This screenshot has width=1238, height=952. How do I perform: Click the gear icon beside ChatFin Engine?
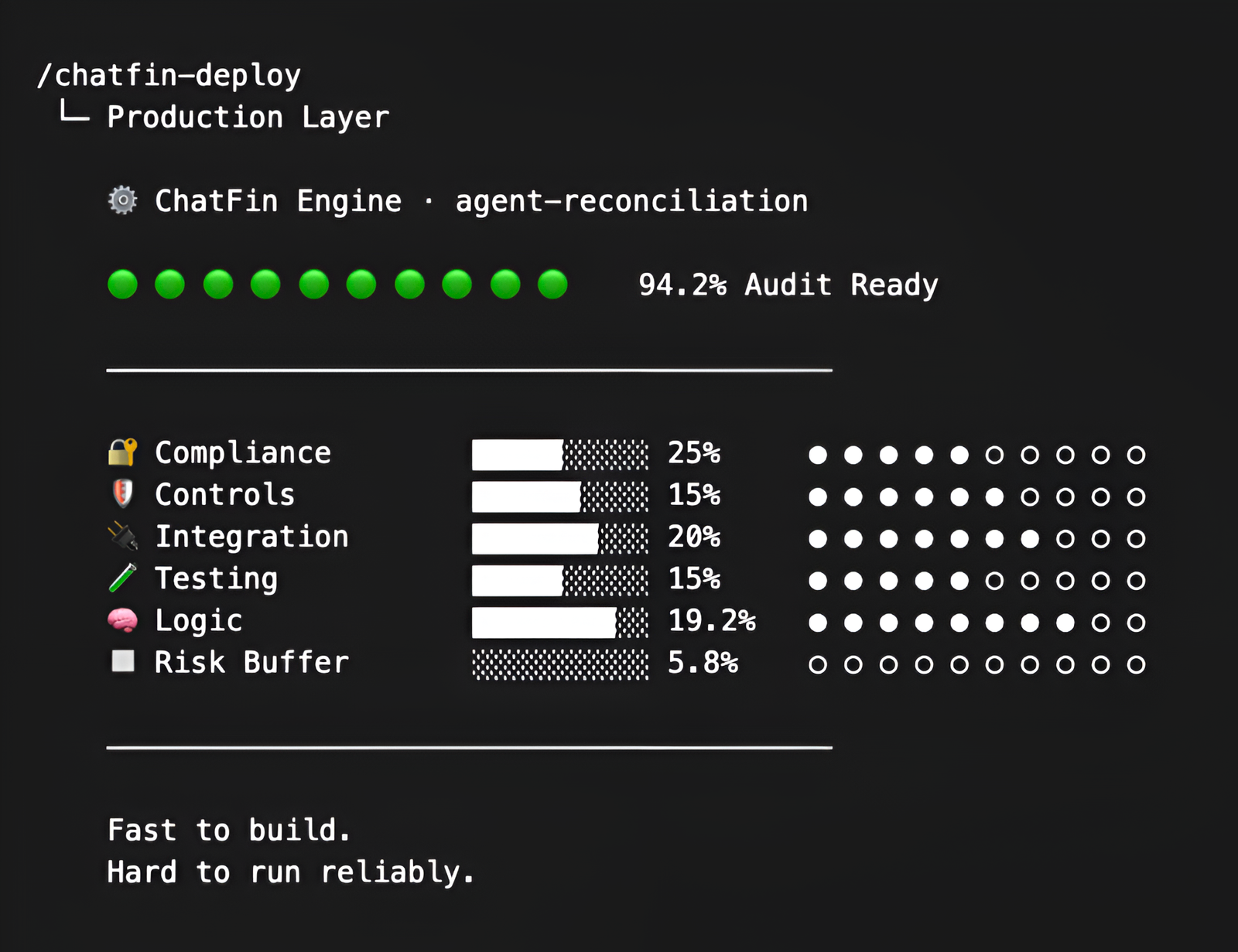point(122,200)
